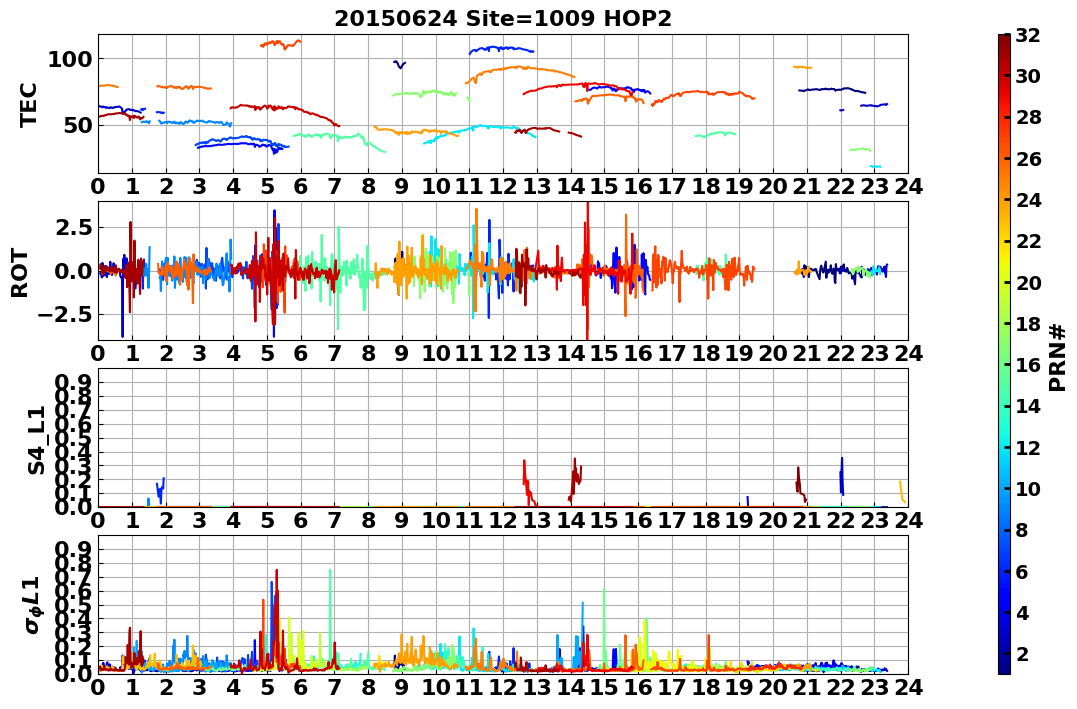Click the −2.5 tick on the ROT axis
Image resolution: width=1077 pixels, height=709 pixels.
pyautogui.click(x=65, y=315)
